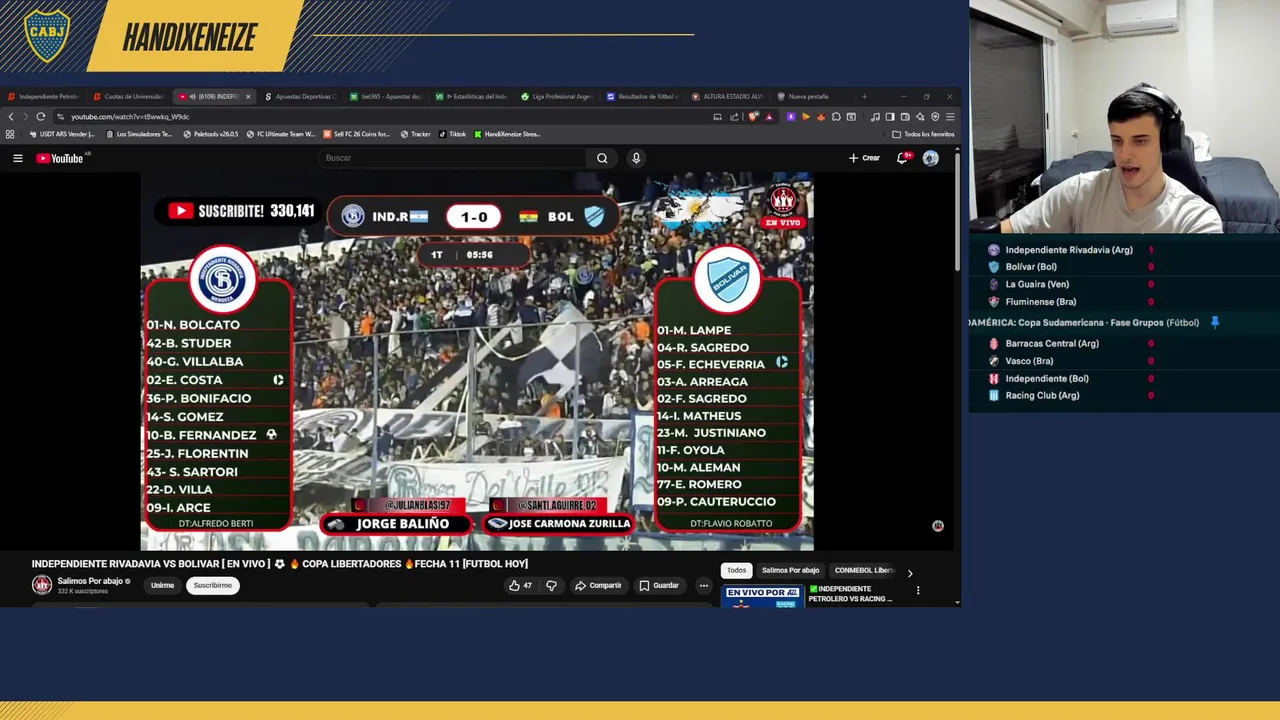This screenshot has width=1280, height=720.
Task: Open Salimos Por abajo channel avatar
Action: pos(42,585)
